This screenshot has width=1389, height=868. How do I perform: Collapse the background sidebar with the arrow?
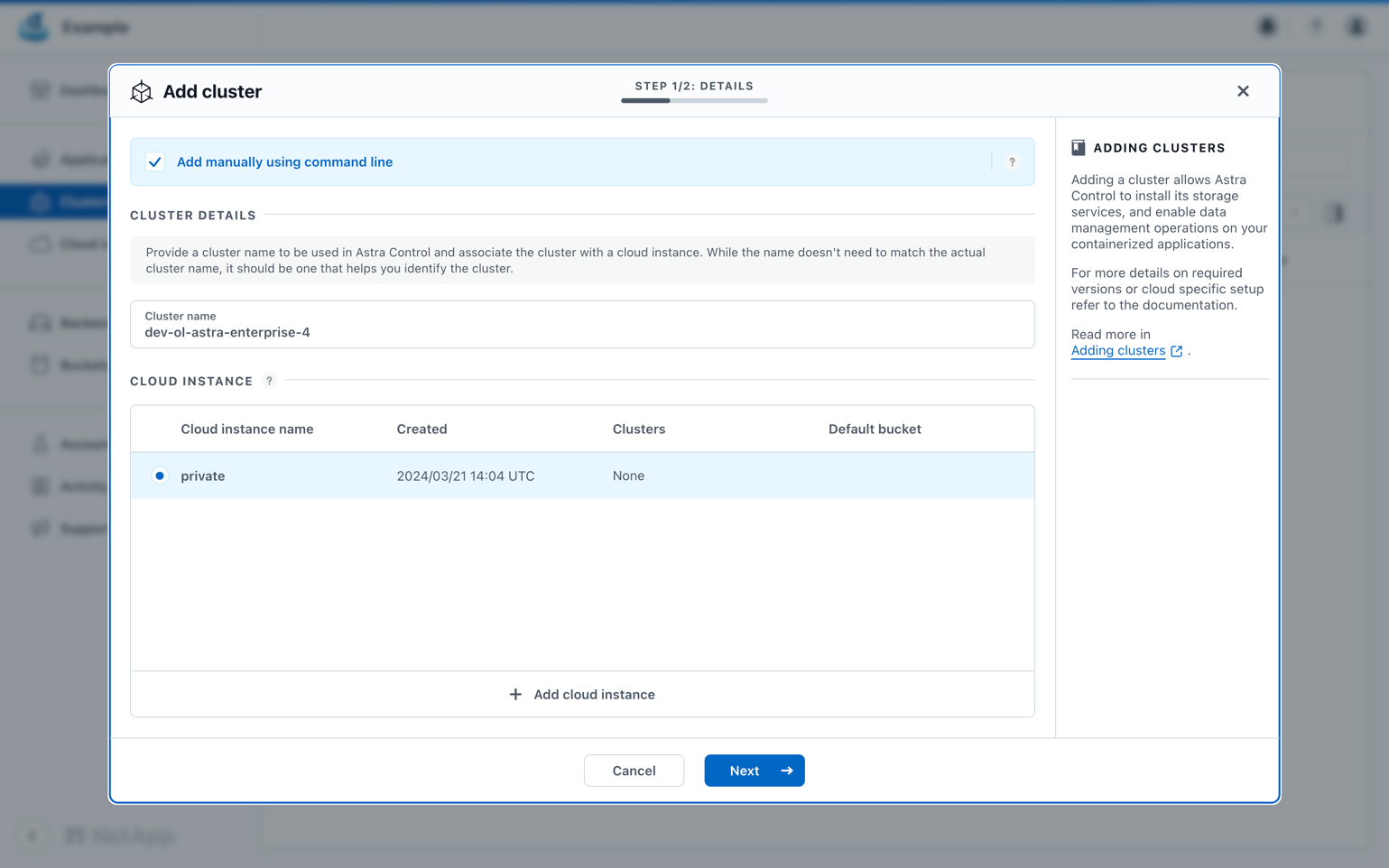point(32,836)
